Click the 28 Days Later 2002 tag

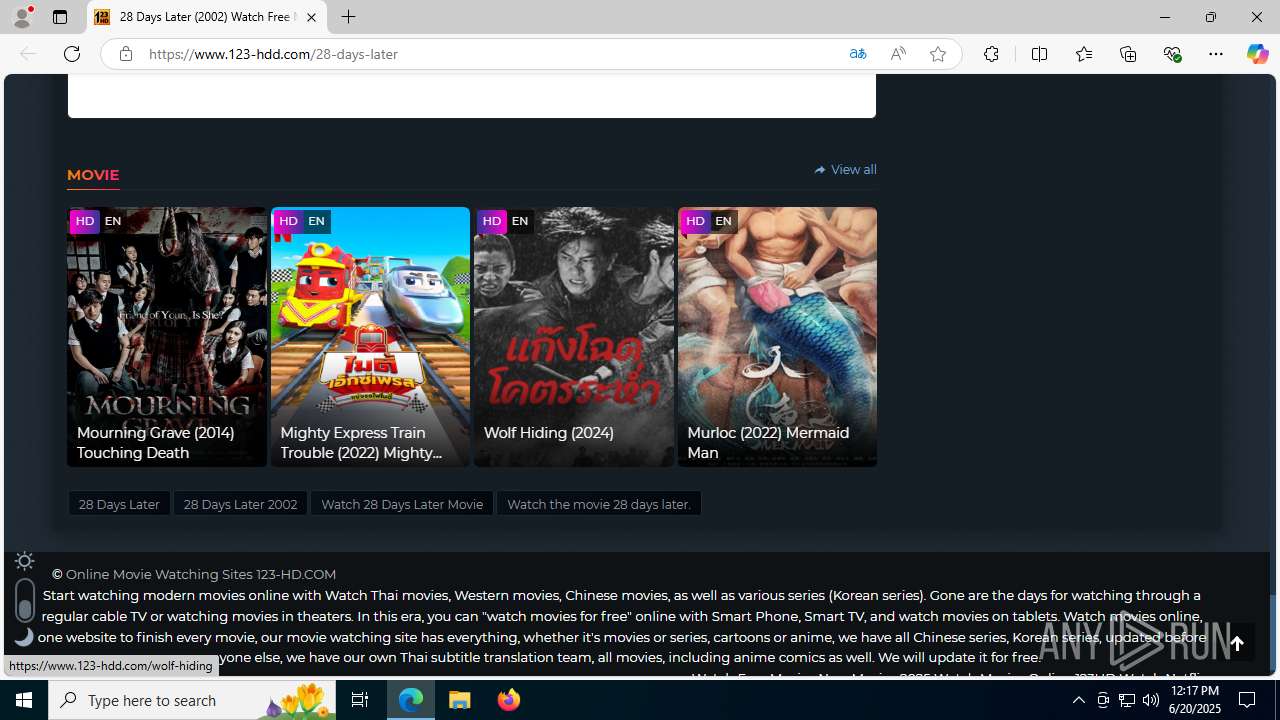pyautogui.click(x=240, y=504)
